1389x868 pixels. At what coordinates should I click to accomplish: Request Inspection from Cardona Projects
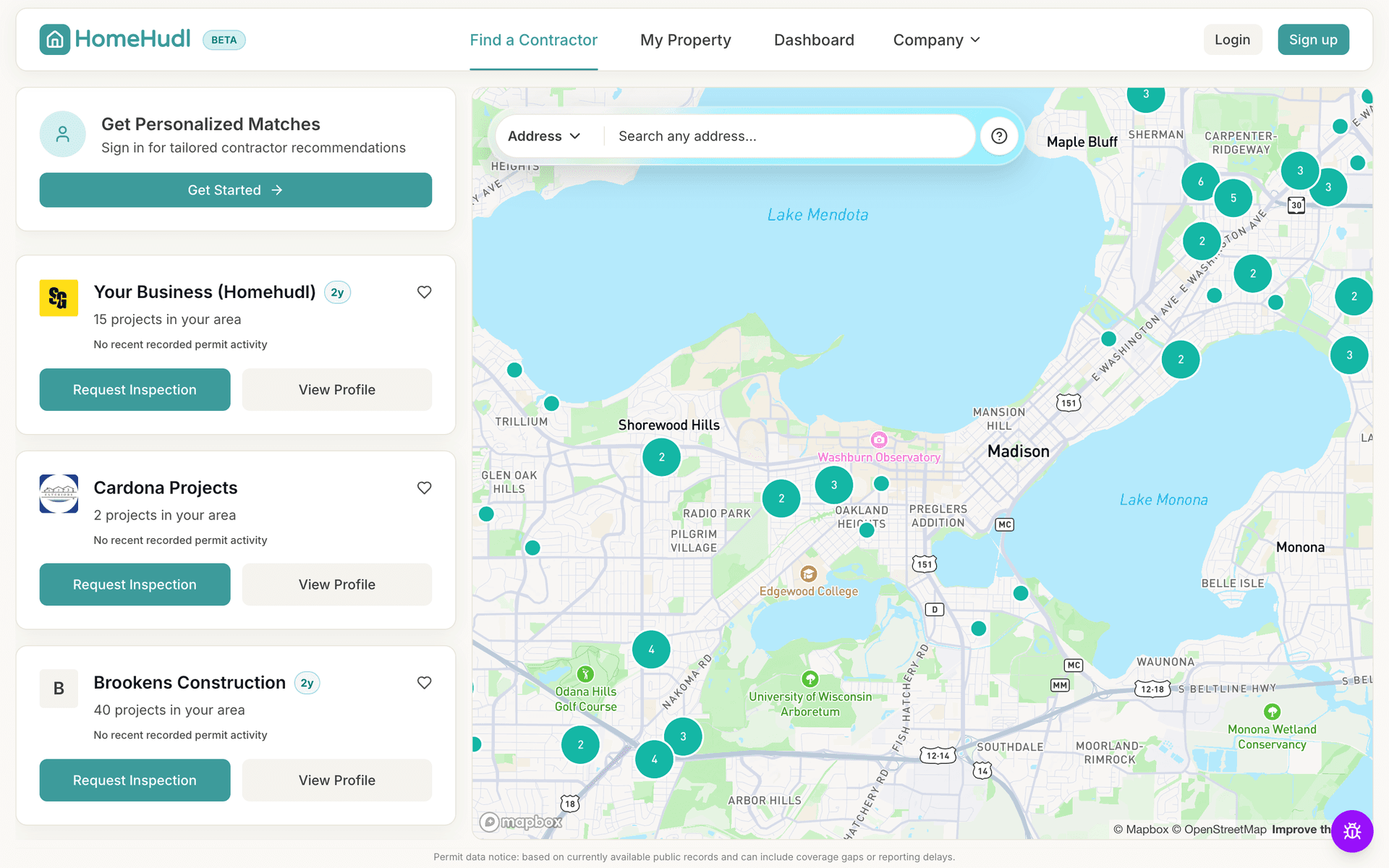(x=135, y=584)
